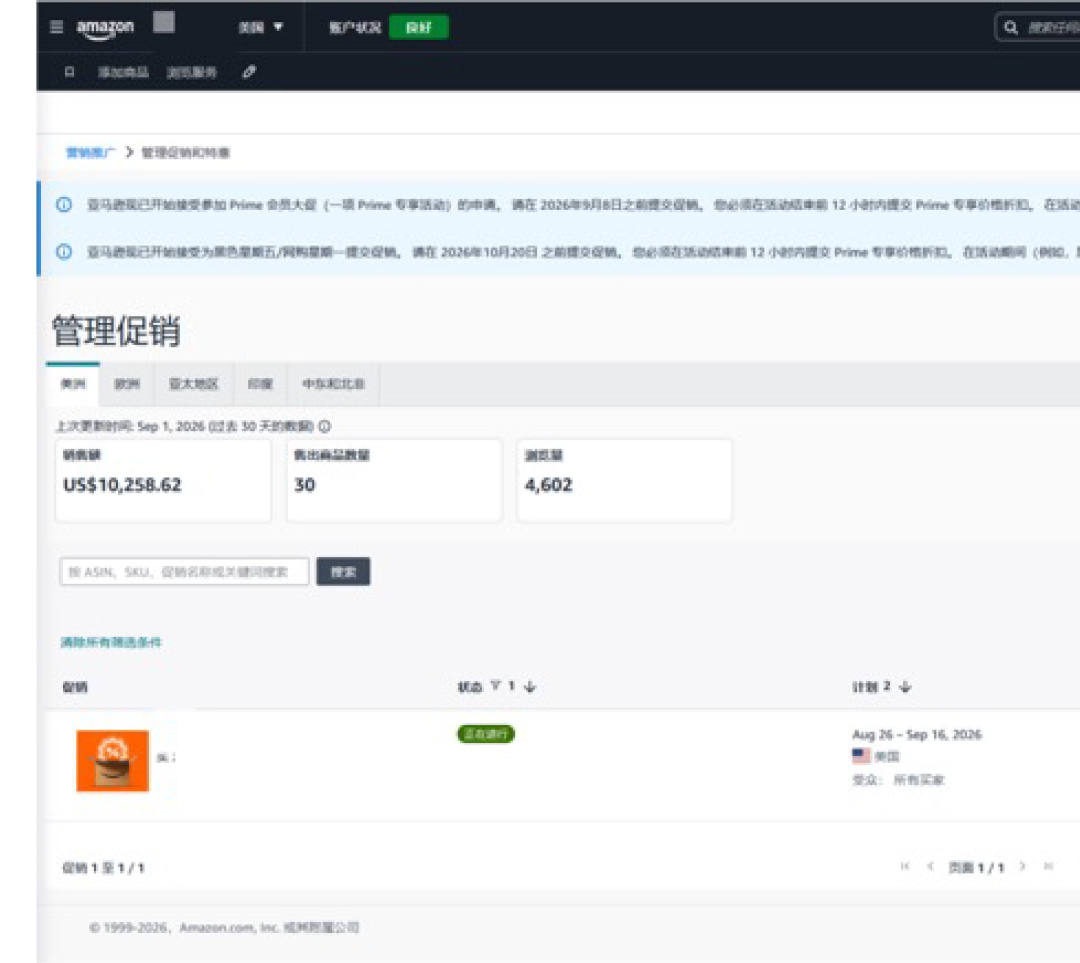Image resolution: width=1080 pixels, height=963 pixels.
Task: Click the units sold value 30
Action: point(304,485)
